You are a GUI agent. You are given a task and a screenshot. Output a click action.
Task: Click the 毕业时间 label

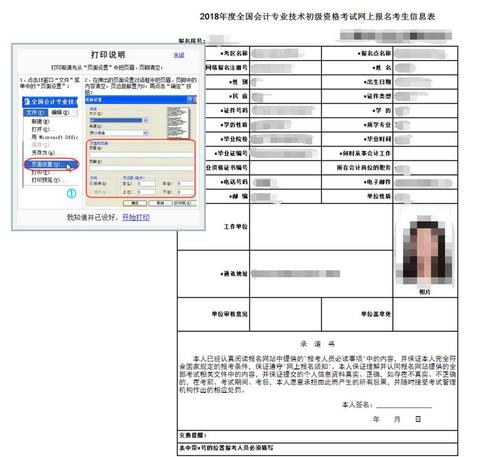tap(378, 139)
